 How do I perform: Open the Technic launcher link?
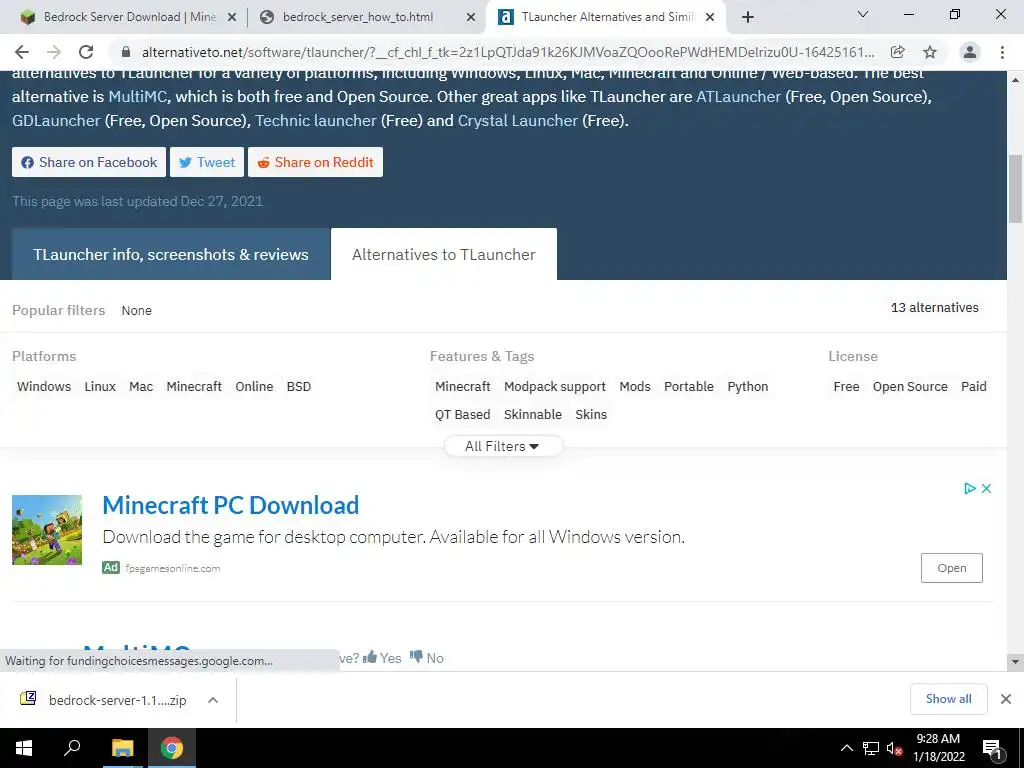coord(315,121)
